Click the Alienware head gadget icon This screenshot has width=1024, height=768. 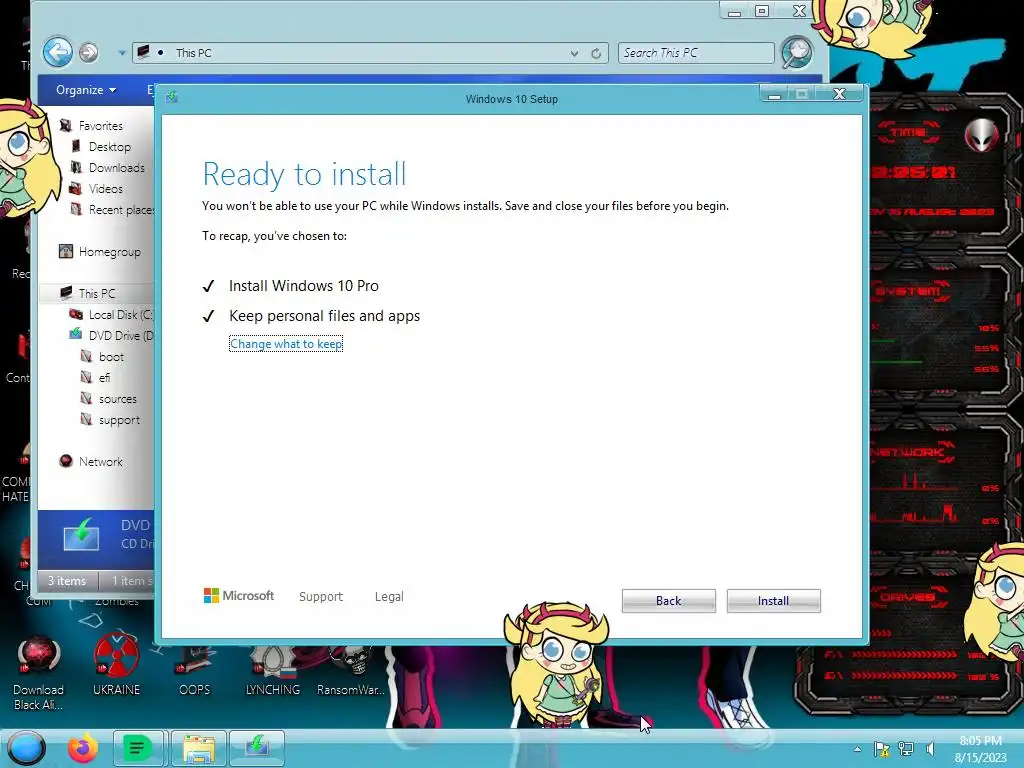[982, 135]
